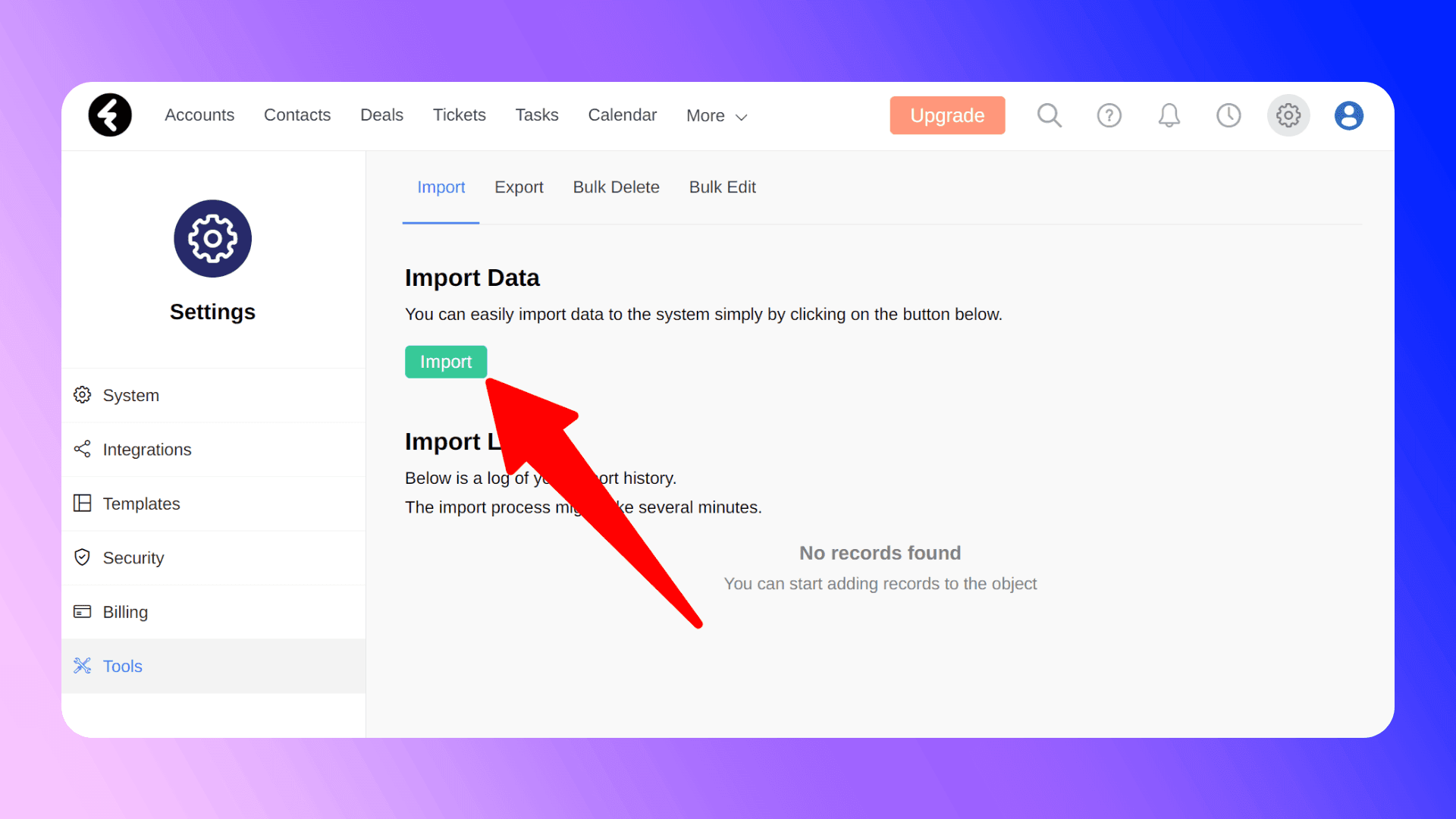Click the Import Data heading

click(472, 278)
